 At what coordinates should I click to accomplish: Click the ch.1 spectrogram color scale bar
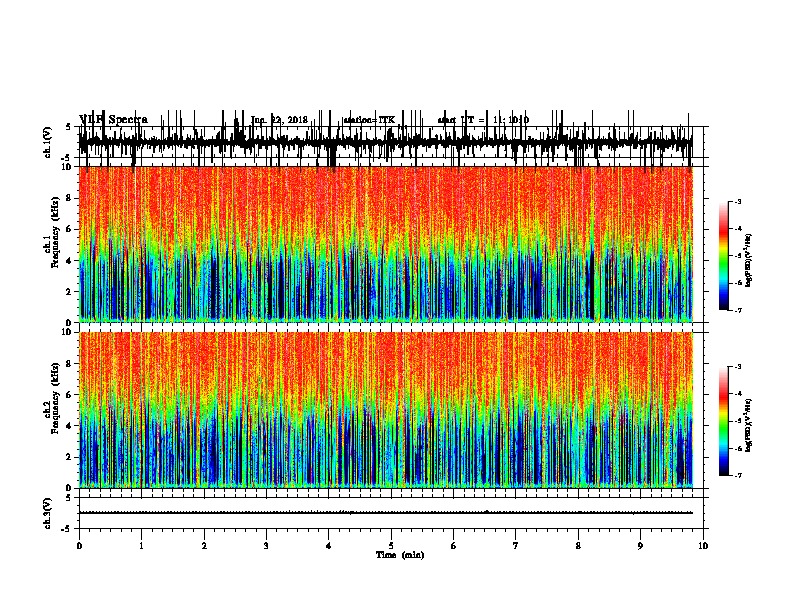tap(723, 256)
